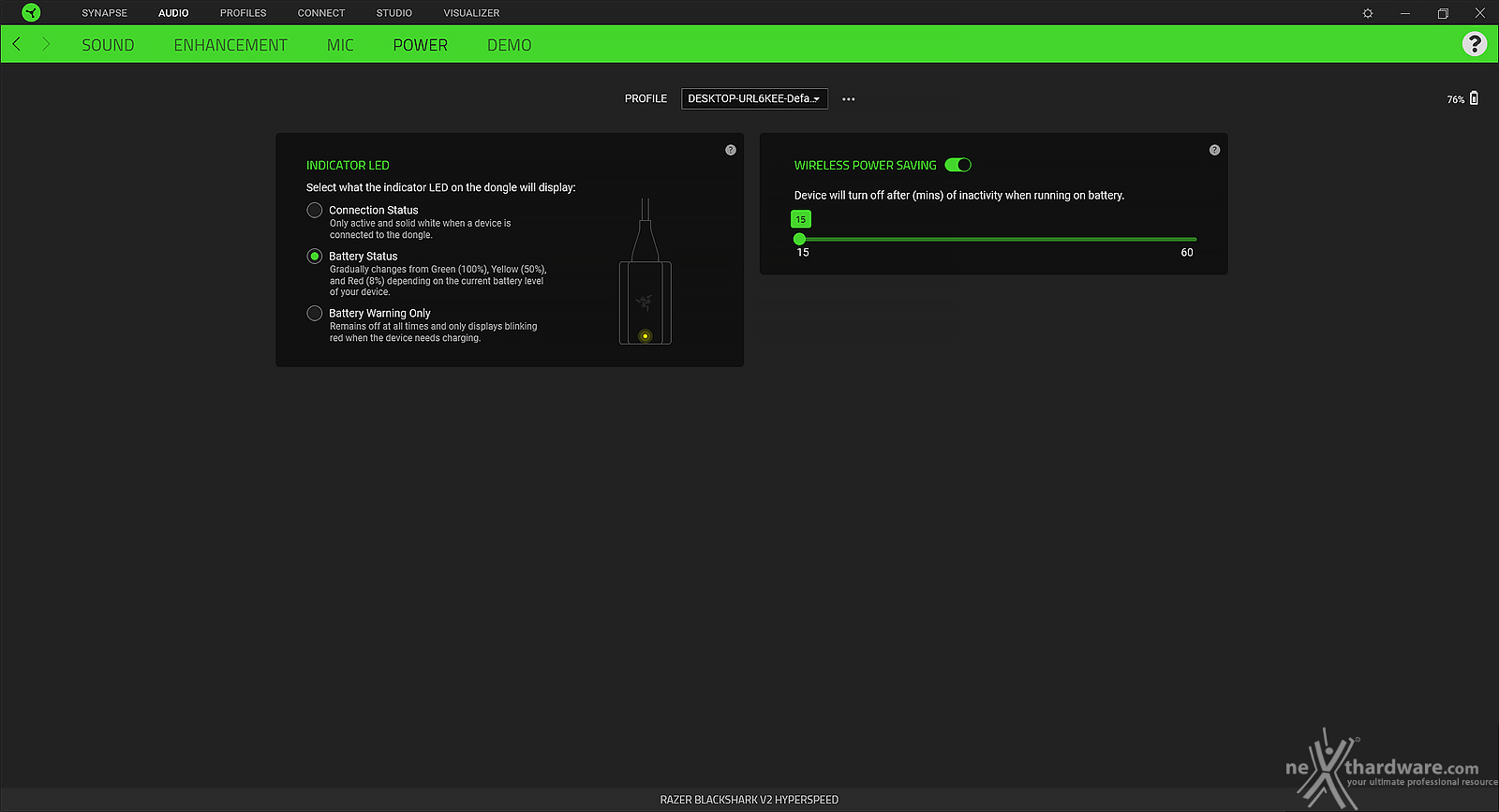The height and width of the screenshot is (812, 1499).
Task: Go back with the left arrow
Action: coord(17,44)
